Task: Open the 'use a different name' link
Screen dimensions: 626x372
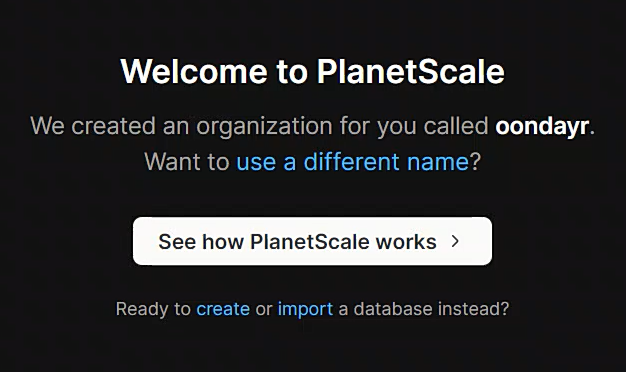Action: click(353, 162)
